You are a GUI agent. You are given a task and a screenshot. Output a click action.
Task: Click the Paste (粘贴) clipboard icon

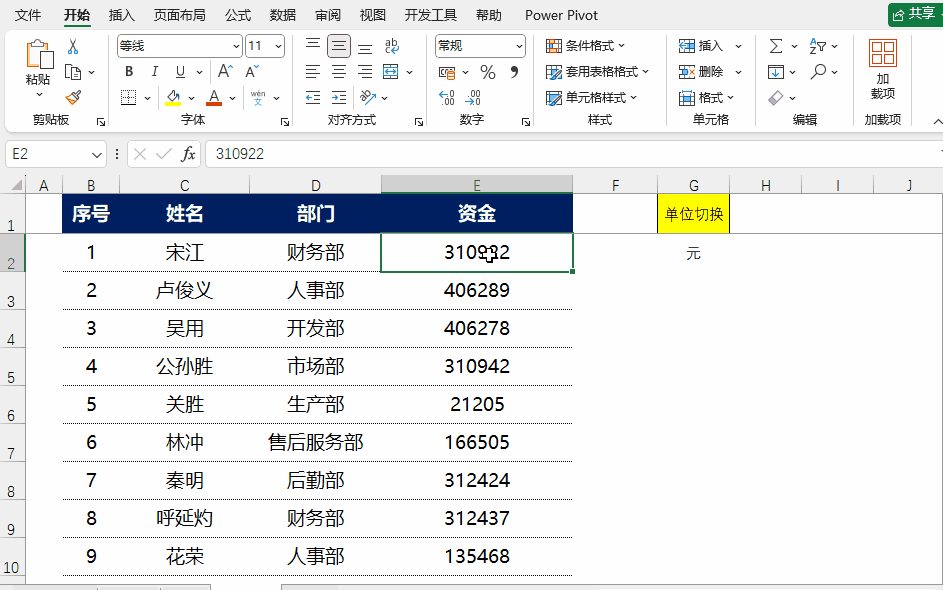click(x=39, y=54)
